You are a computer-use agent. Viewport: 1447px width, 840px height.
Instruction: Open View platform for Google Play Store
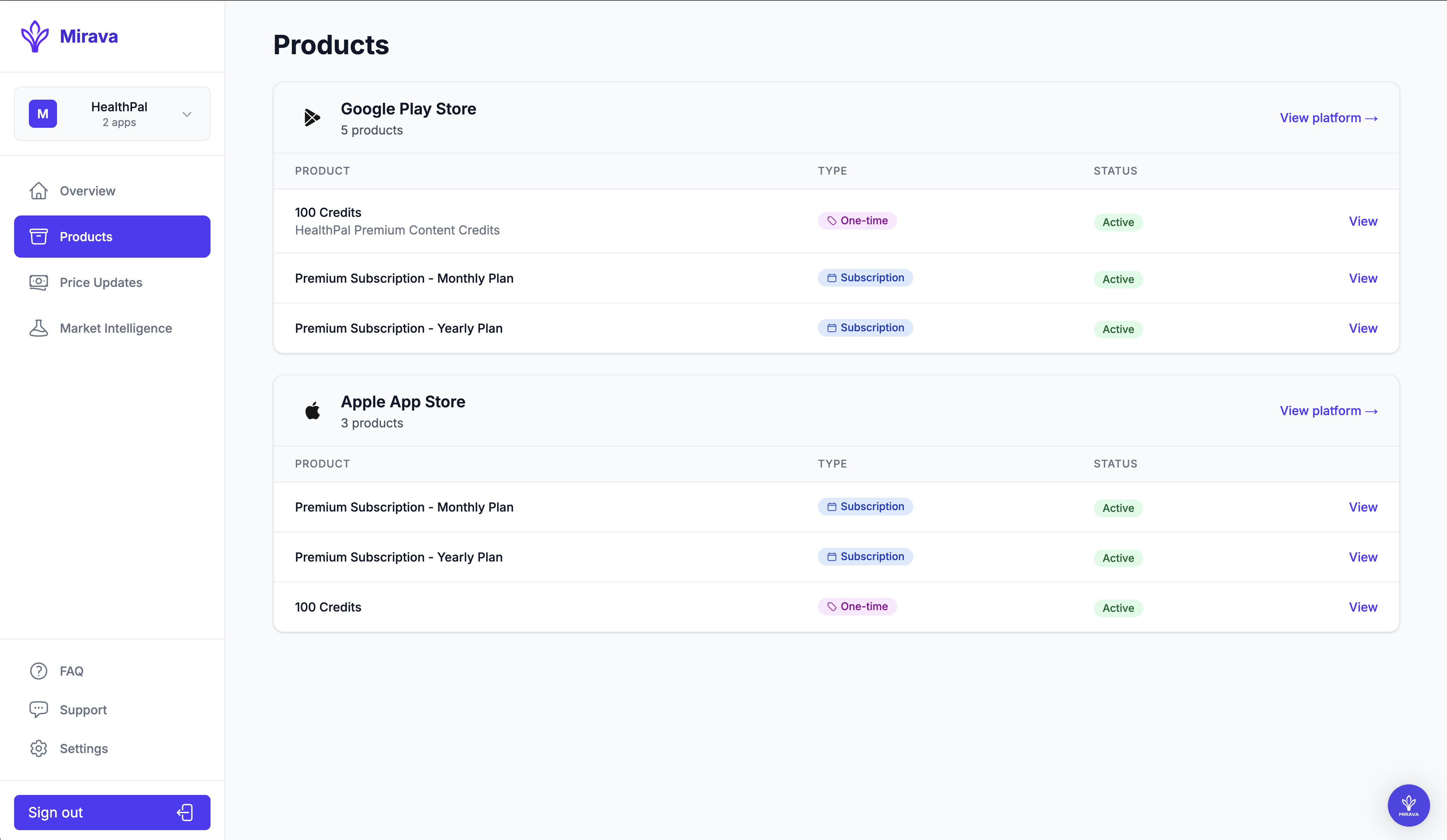1328,118
